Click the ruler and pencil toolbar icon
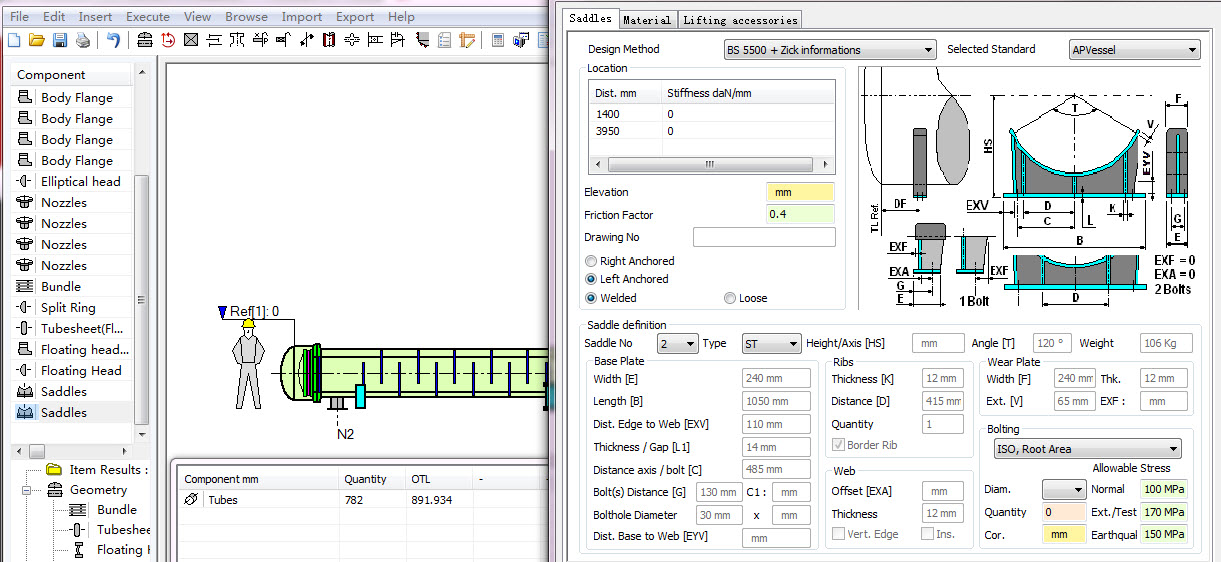 (467, 40)
